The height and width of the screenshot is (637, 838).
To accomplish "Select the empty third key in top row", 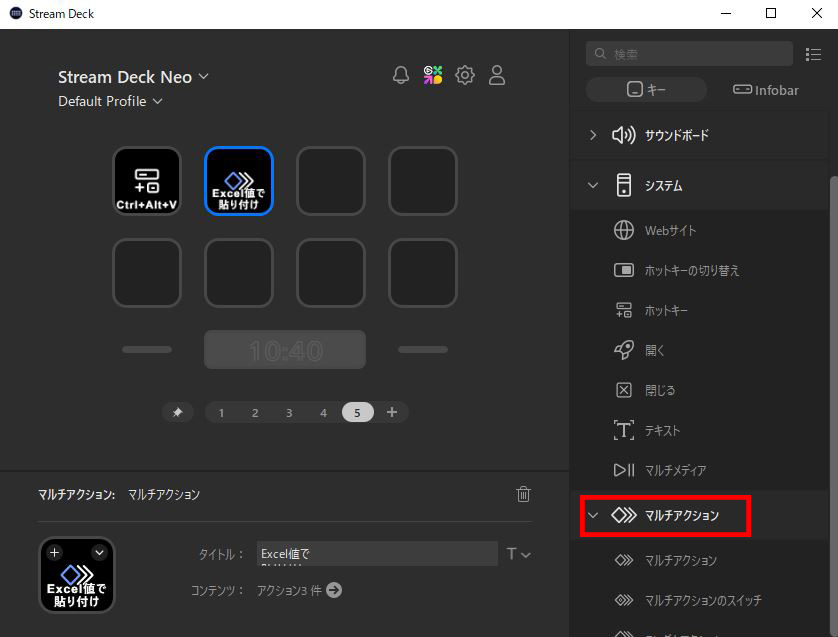I will tap(331, 181).
